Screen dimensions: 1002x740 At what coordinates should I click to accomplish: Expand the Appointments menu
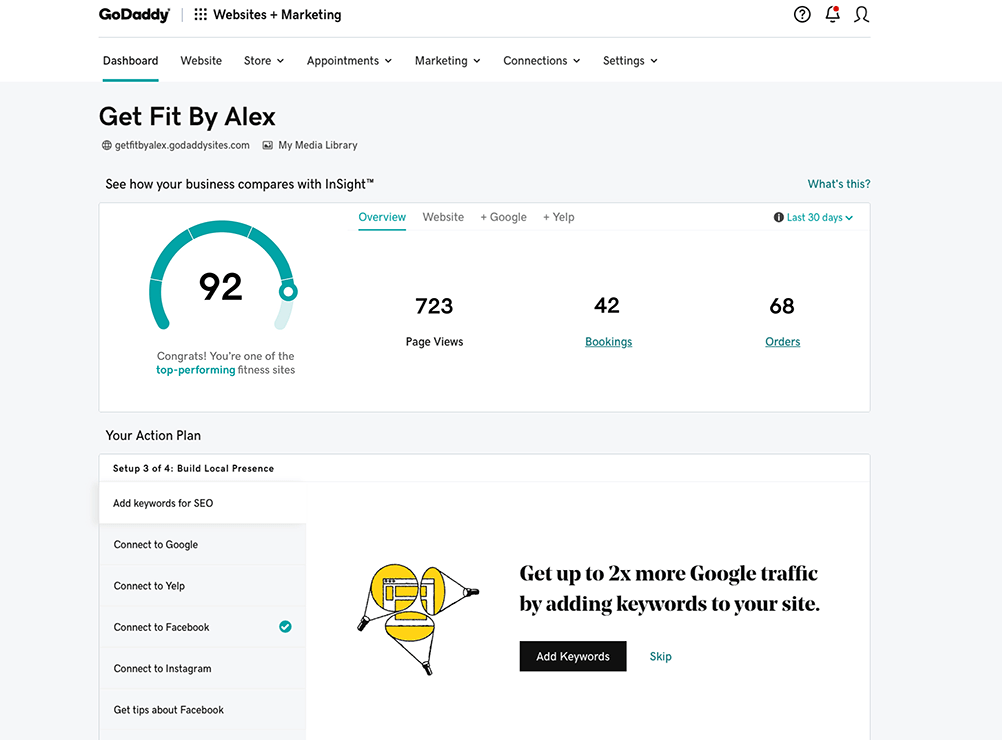350,61
